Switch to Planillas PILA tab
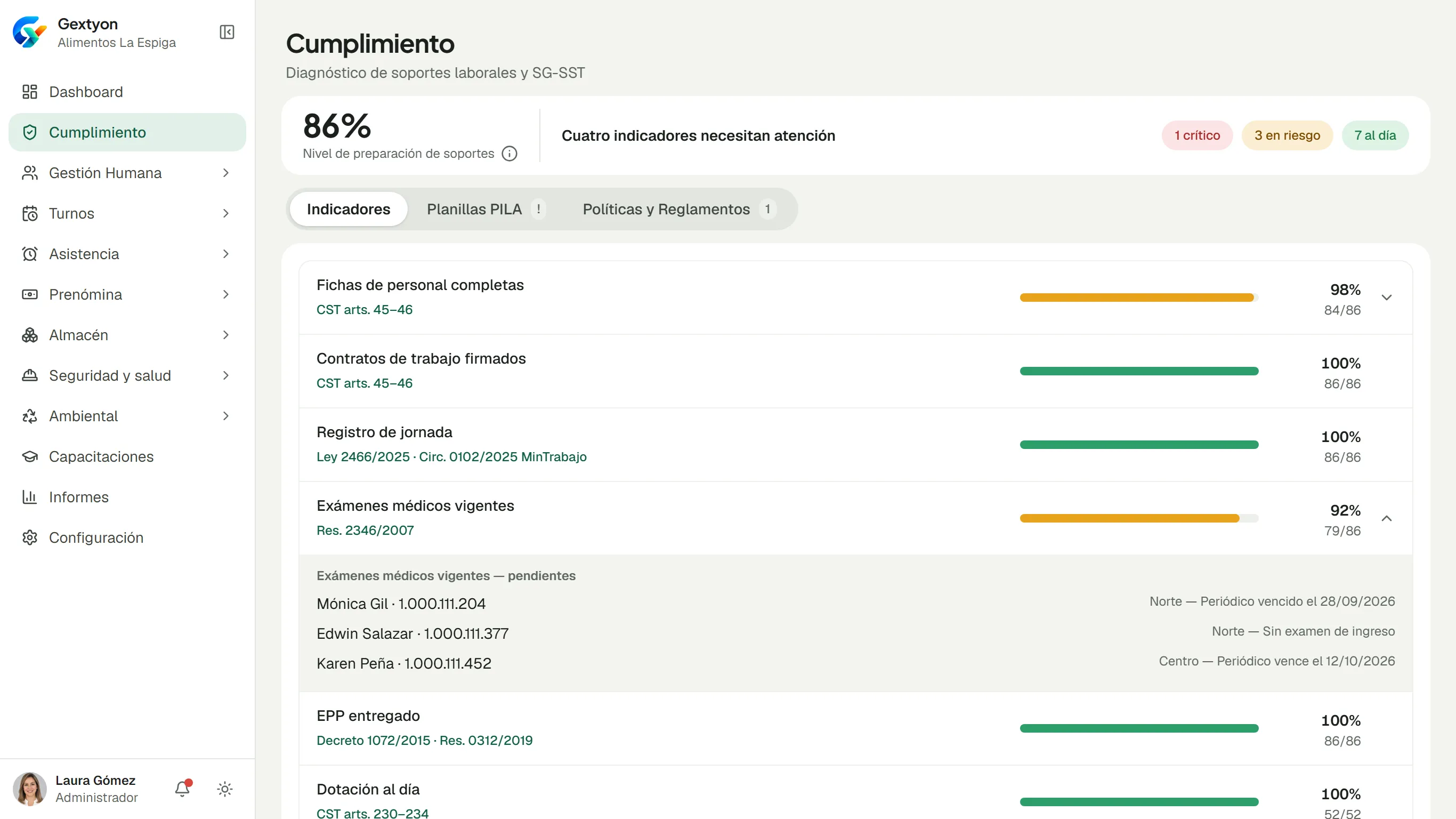1456x819 pixels. (486, 209)
